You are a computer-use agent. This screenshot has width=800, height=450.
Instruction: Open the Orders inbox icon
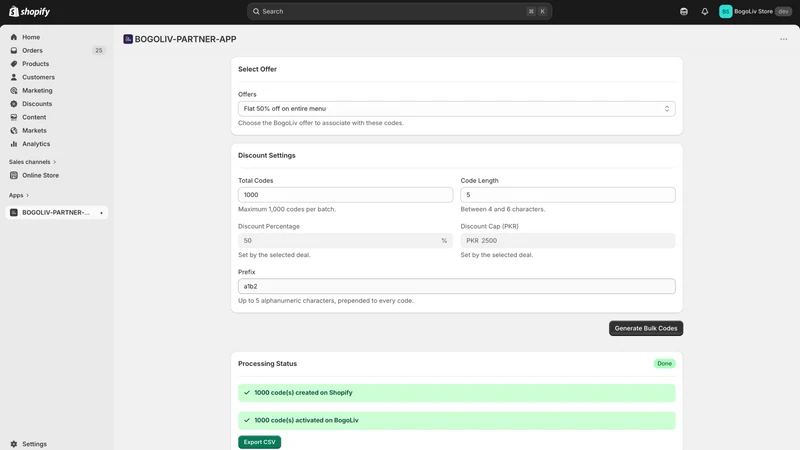(x=14, y=51)
